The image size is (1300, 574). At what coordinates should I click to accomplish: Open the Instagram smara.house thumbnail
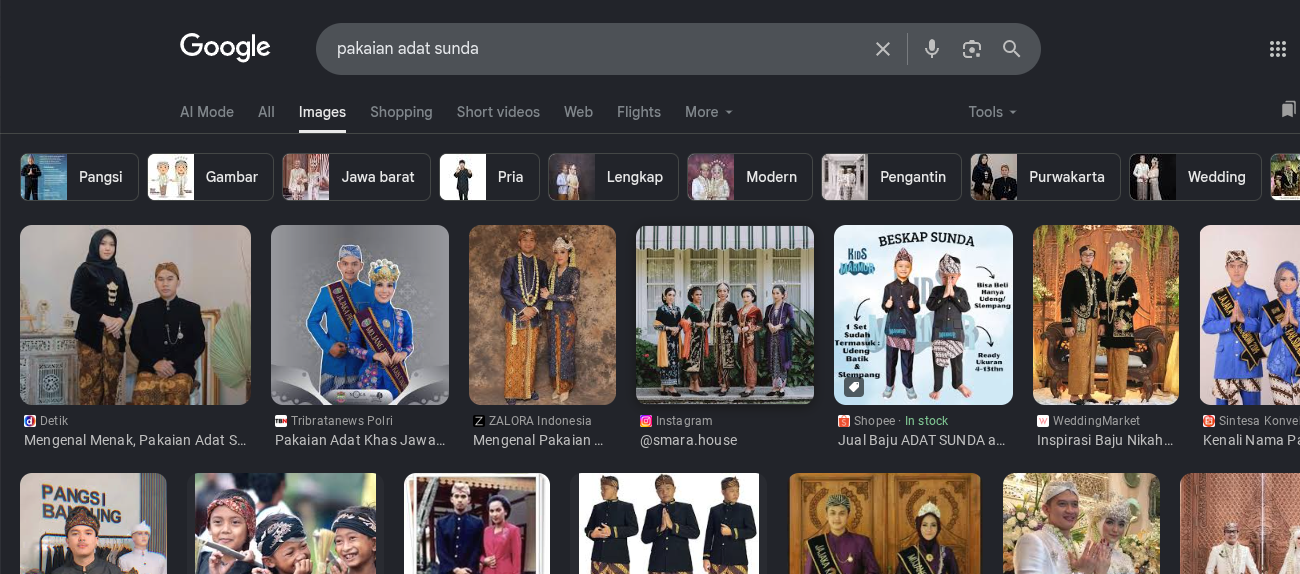725,315
